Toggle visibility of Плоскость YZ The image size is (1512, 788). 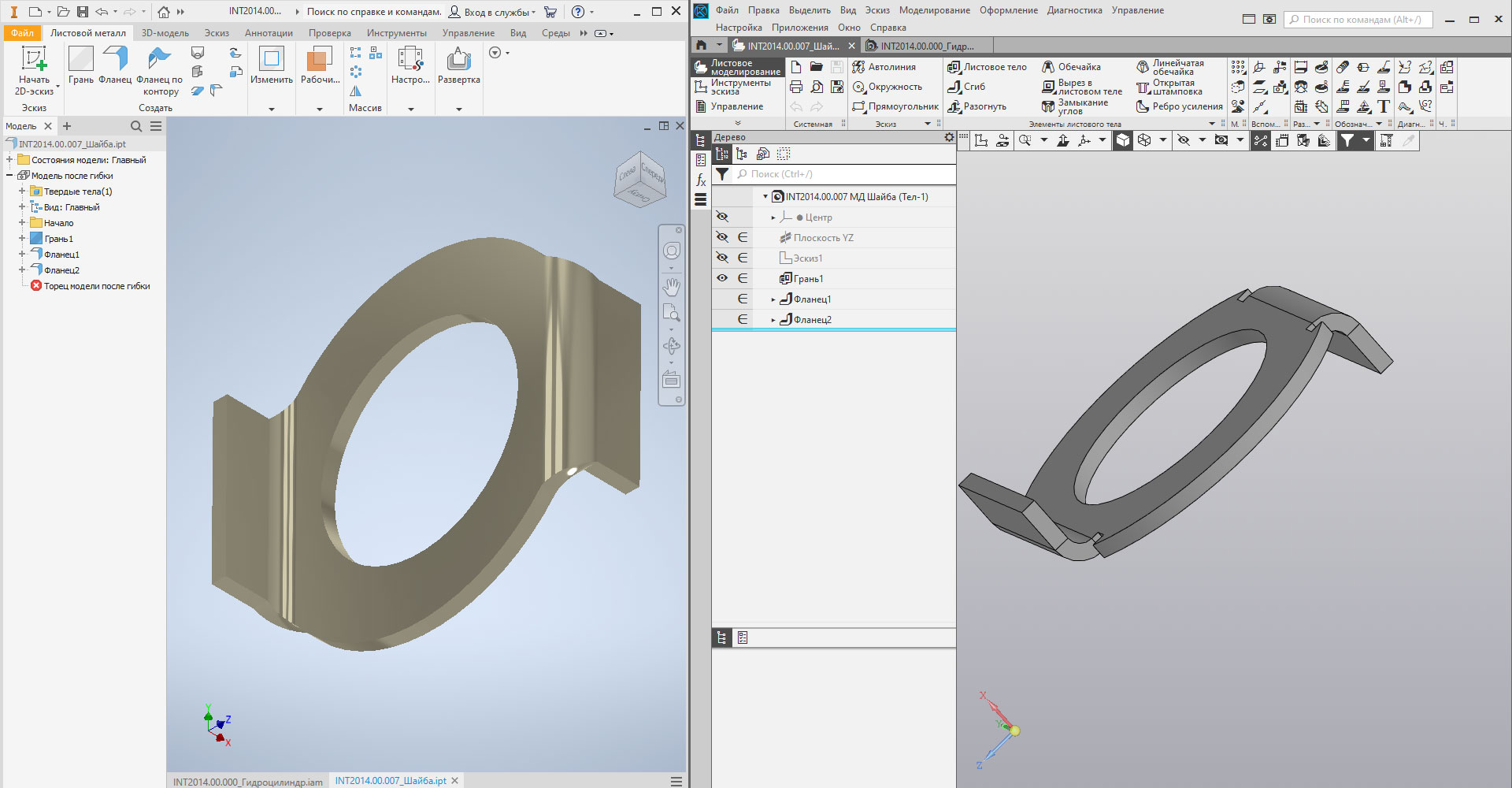[x=722, y=237]
